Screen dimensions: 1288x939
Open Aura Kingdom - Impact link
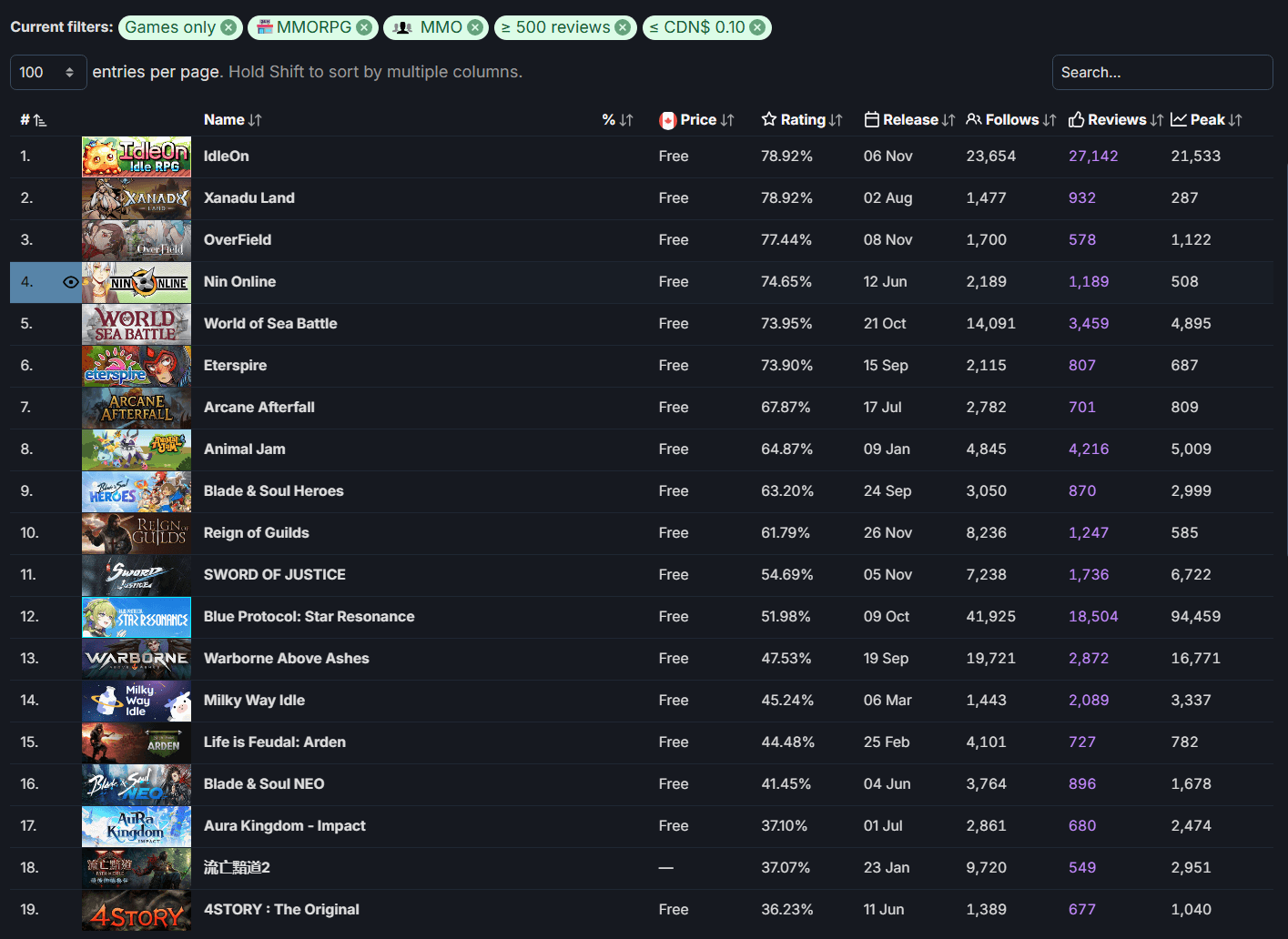tap(285, 826)
